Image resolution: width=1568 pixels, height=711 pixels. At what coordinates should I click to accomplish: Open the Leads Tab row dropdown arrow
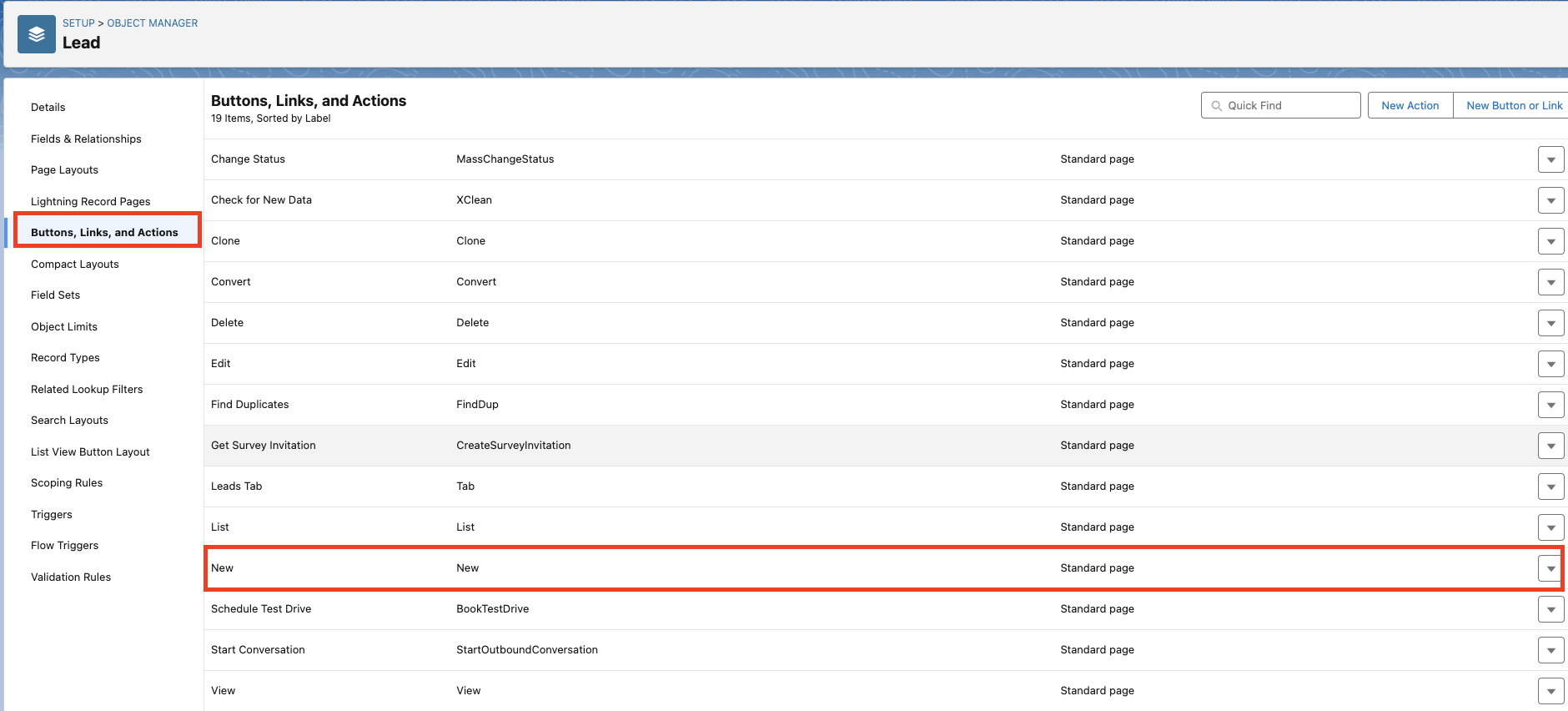[x=1550, y=487]
